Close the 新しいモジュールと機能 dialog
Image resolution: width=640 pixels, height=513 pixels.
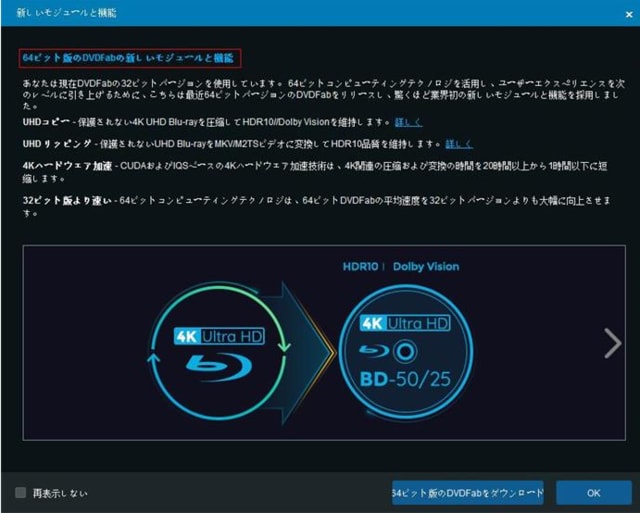pyautogui.click(x=629, y=14)
